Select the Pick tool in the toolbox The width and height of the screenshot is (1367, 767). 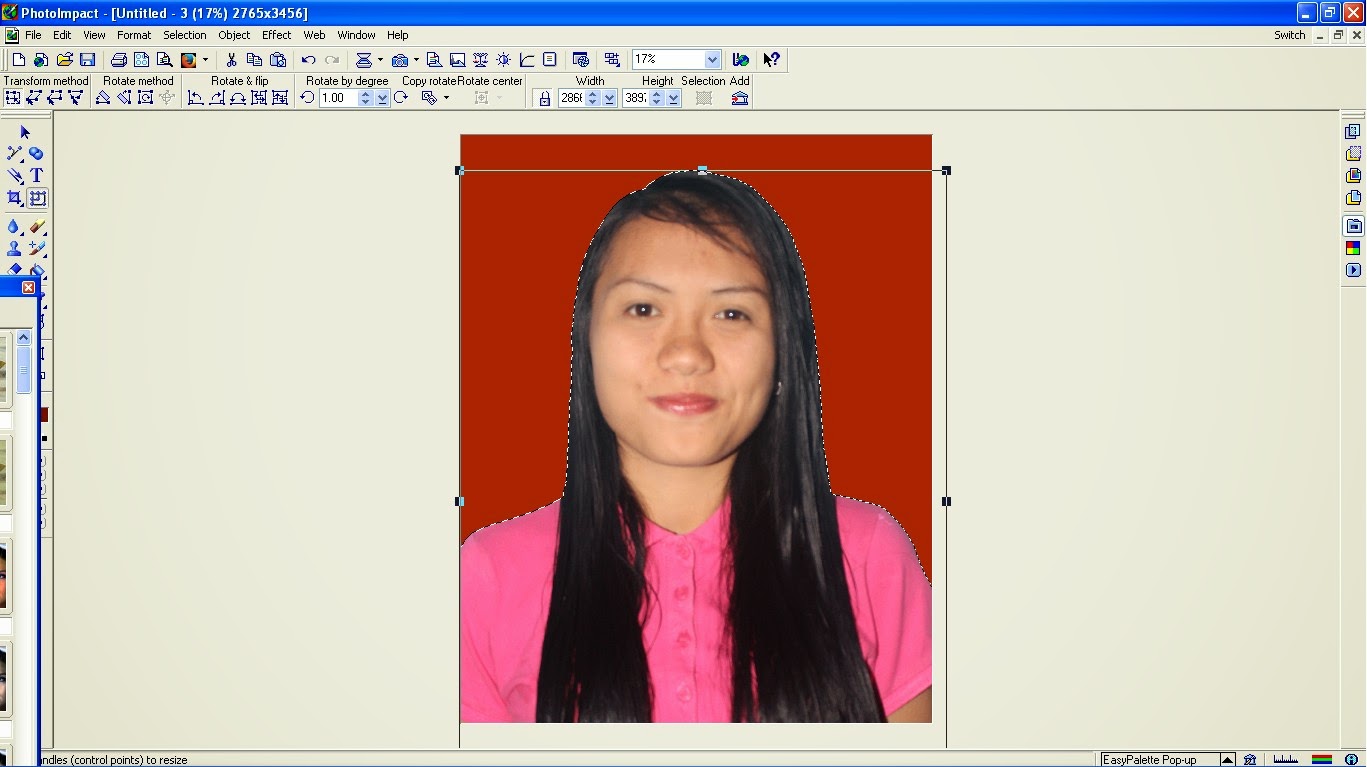(x=25, y=131)
